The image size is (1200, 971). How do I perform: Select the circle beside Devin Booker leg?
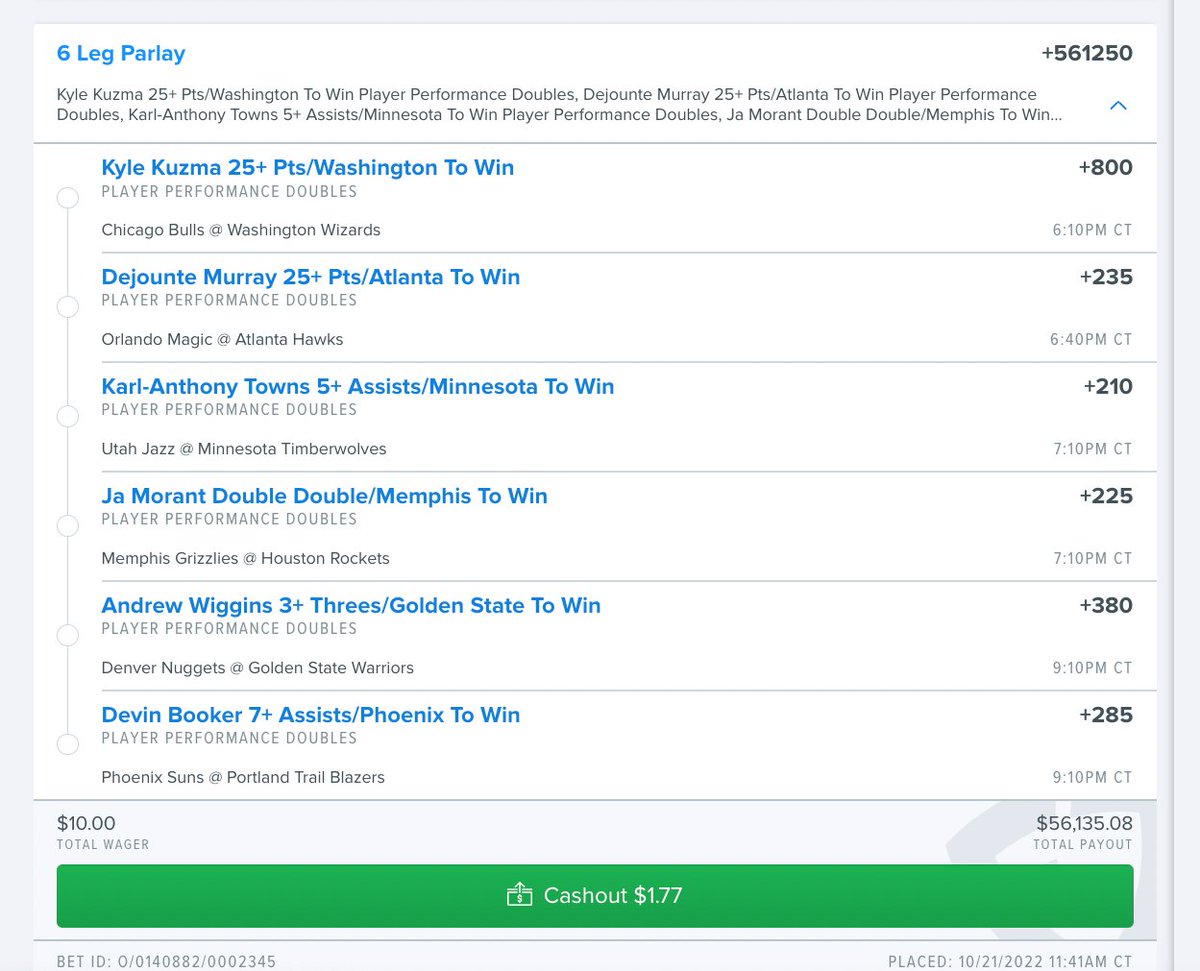[x=67, y=744]
